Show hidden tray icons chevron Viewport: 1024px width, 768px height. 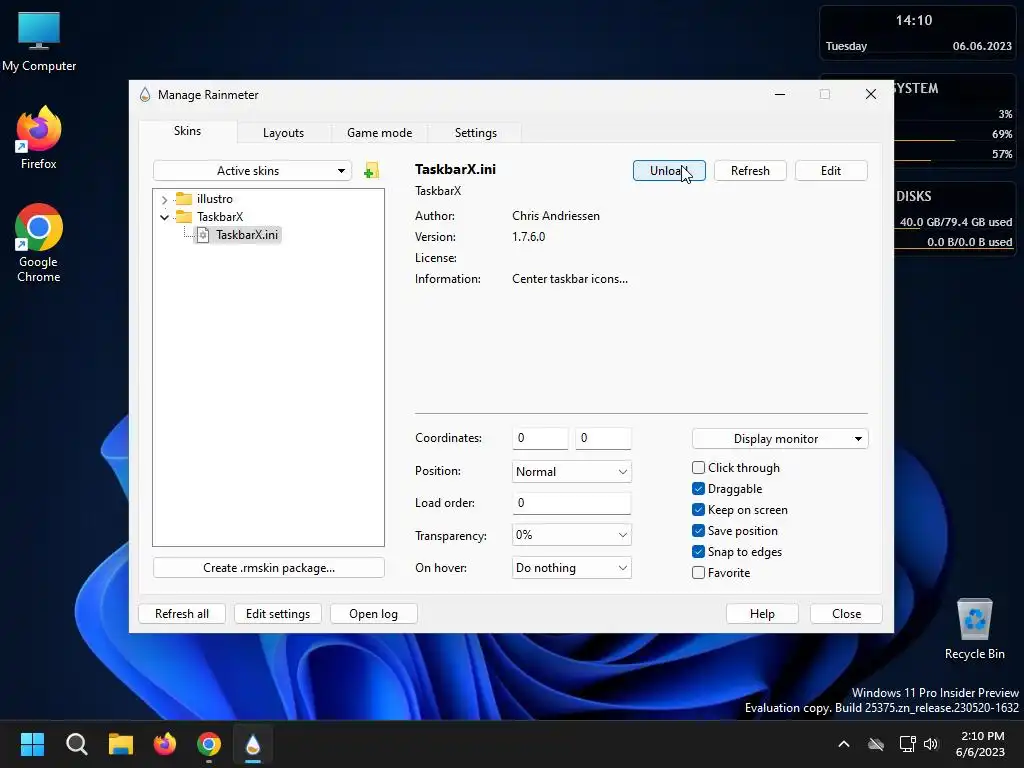[844, 744]
